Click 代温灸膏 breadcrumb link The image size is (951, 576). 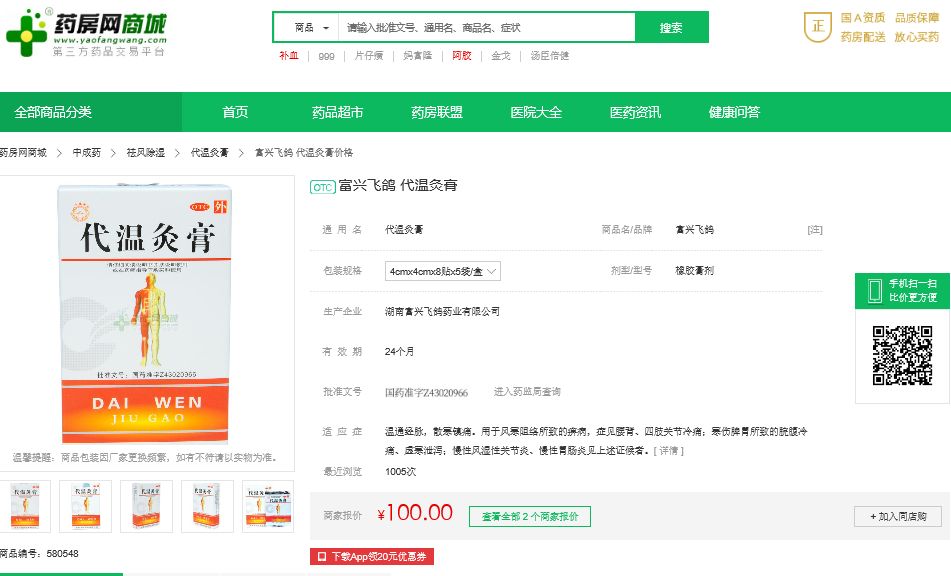[210, 153]
